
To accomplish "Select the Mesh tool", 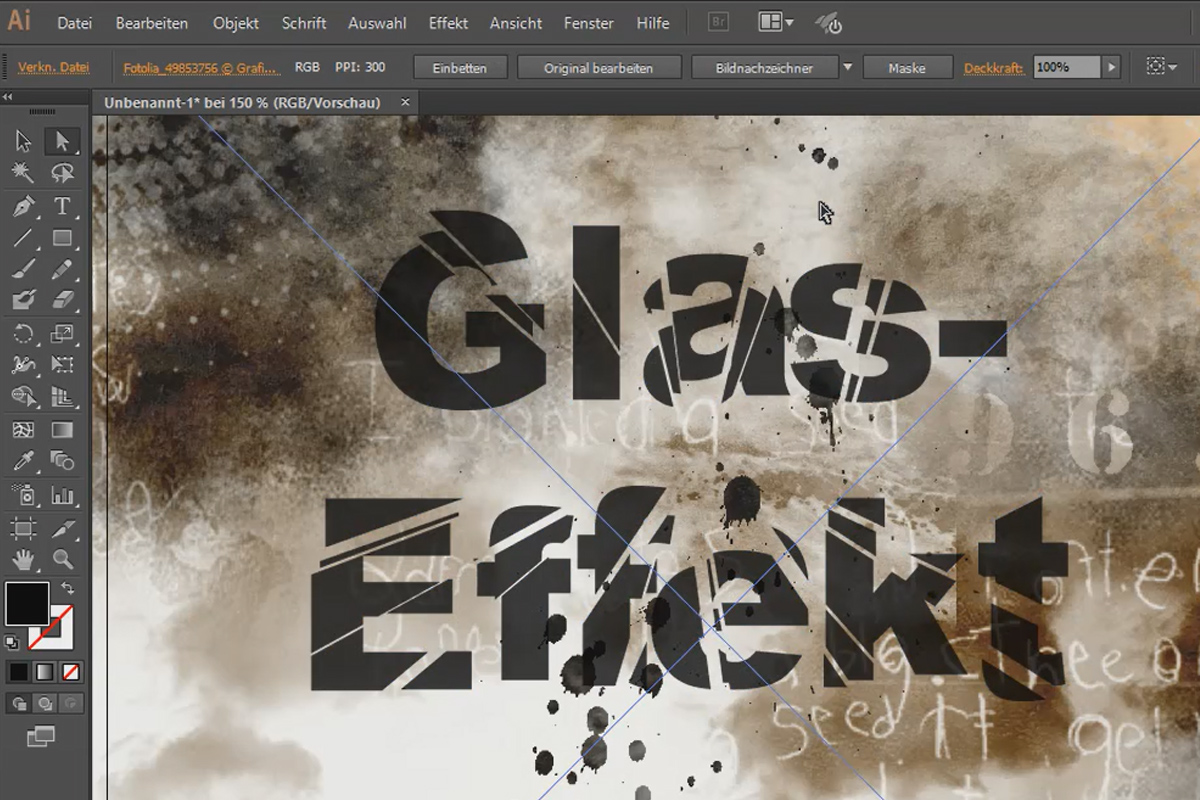I will coord(24,430).
